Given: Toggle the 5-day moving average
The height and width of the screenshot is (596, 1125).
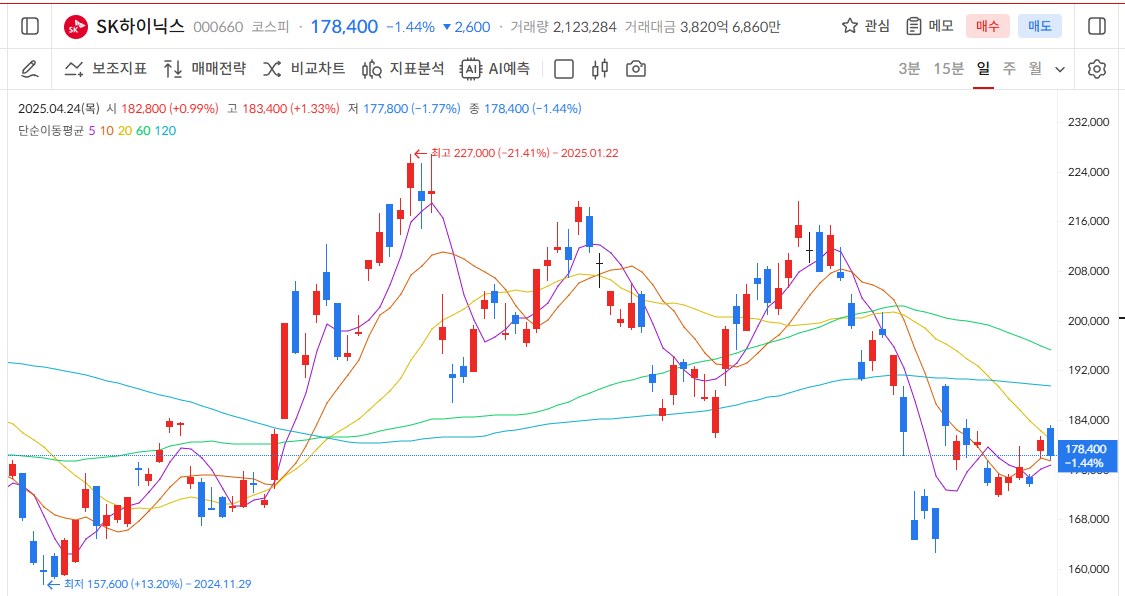Looking at the screenshot, I should point(92,131).
